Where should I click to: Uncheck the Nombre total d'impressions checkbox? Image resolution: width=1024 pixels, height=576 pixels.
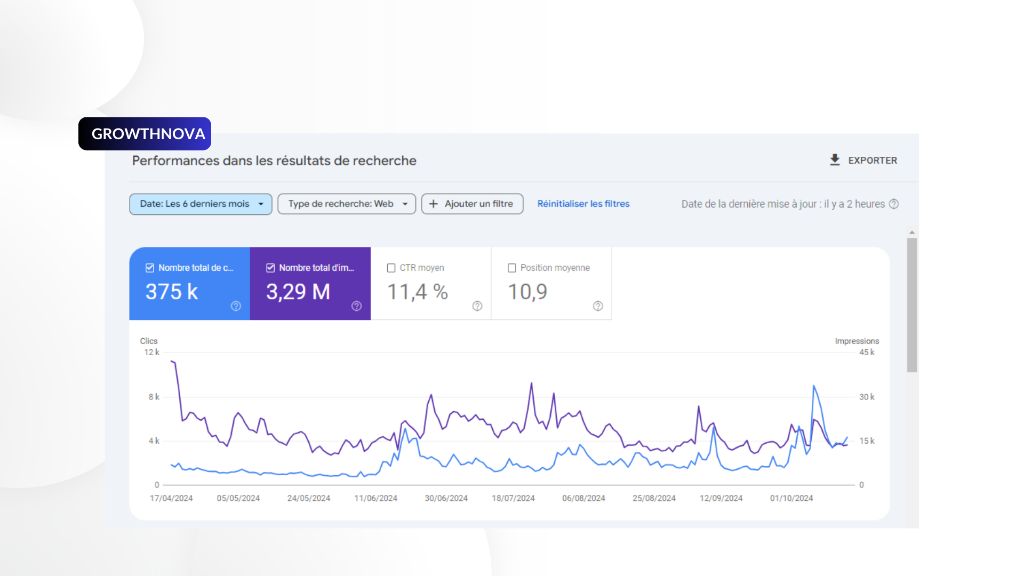click(270, 268)
